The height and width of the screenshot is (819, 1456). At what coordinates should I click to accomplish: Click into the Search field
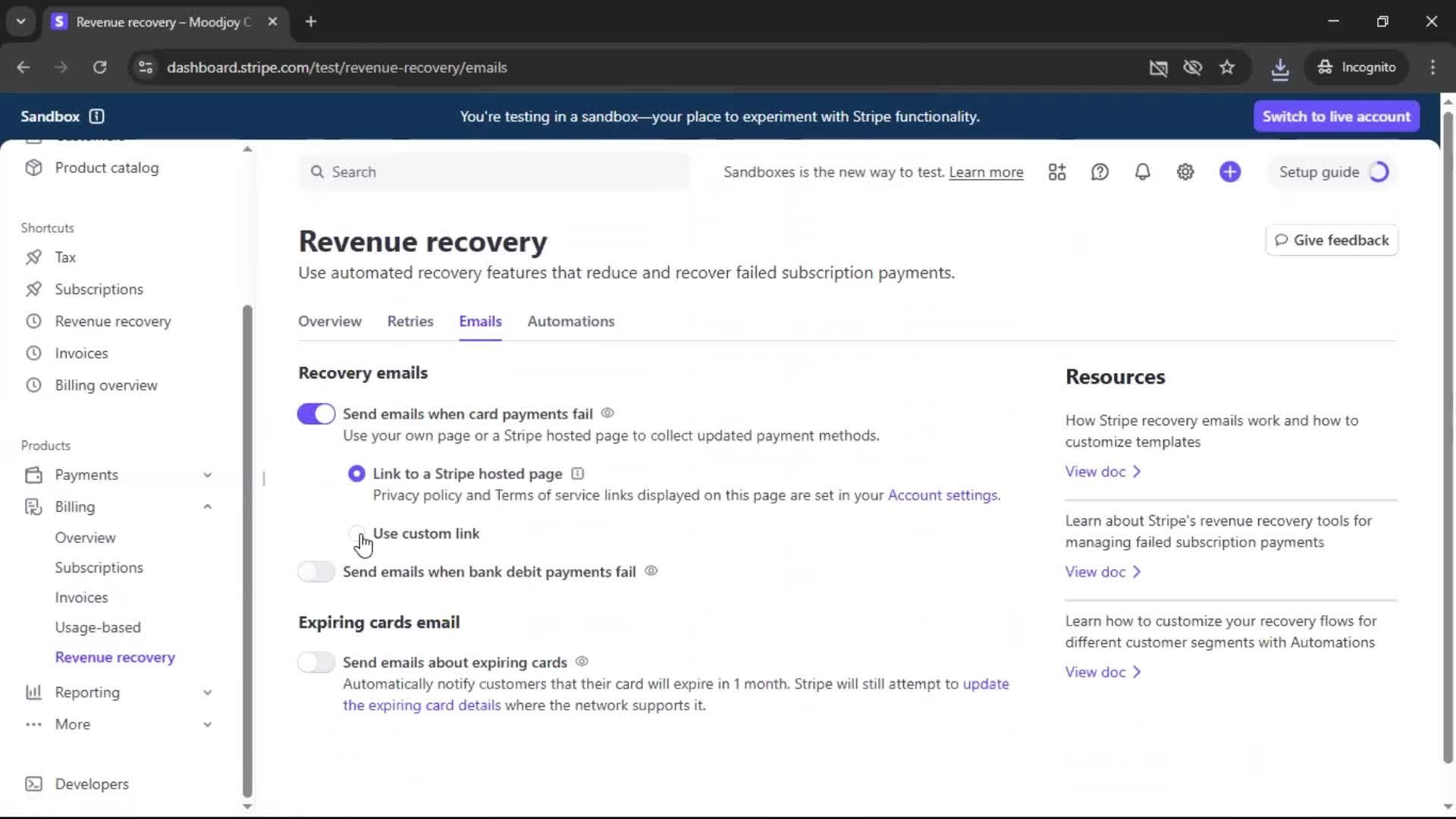[x=500, y=172]
